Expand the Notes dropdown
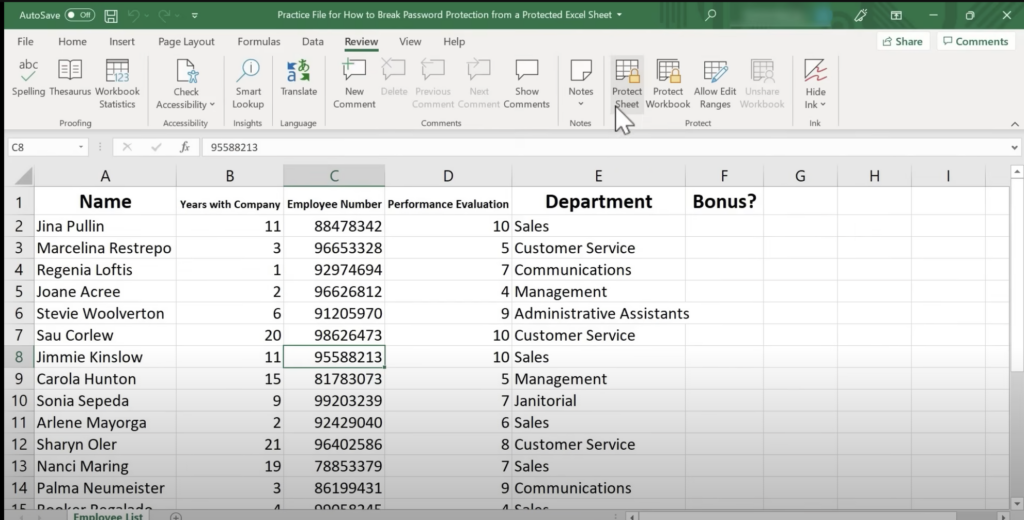 581,104
